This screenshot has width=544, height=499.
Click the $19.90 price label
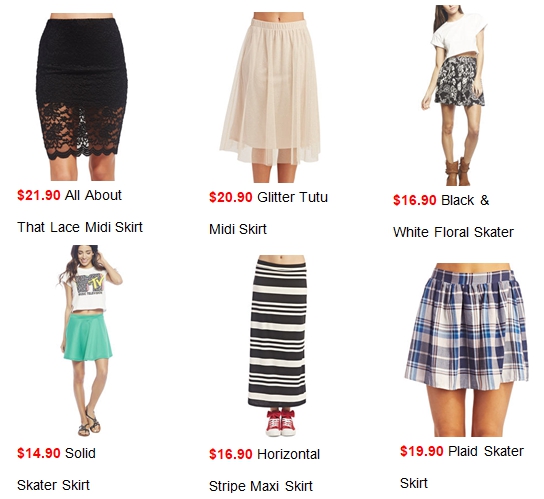(x=422, y=451)
